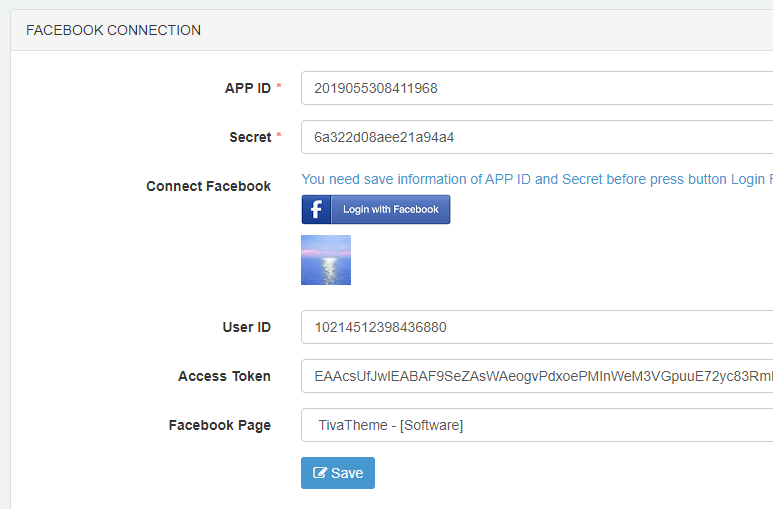Focus the APP ID input field
The image size is (773, 509).
click(x=537, y=88)
